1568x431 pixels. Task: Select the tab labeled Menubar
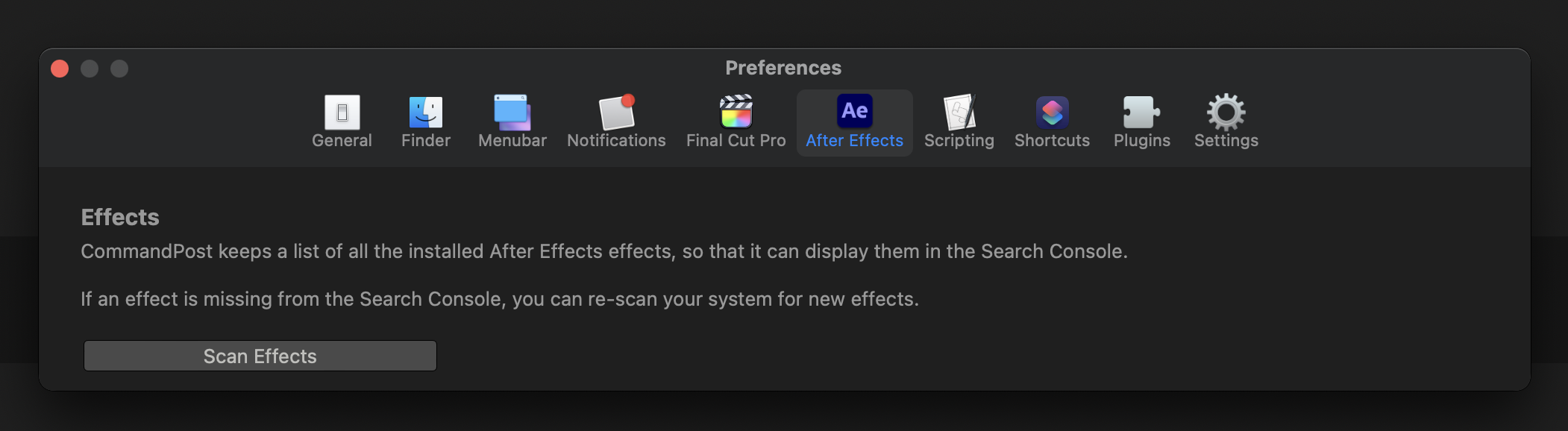(x=512, y=140)
